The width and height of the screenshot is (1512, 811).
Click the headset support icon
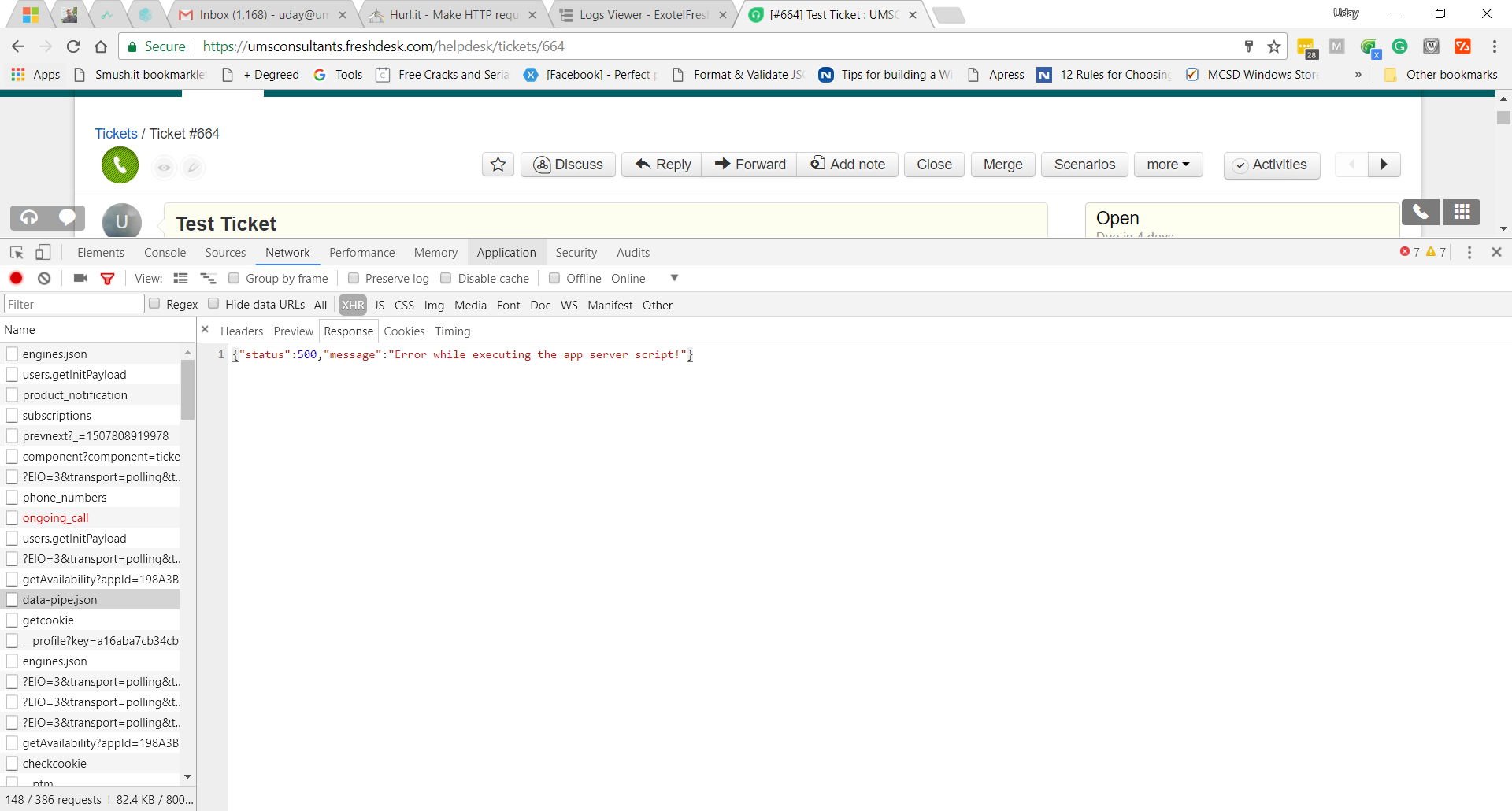(x=29, y=217)
